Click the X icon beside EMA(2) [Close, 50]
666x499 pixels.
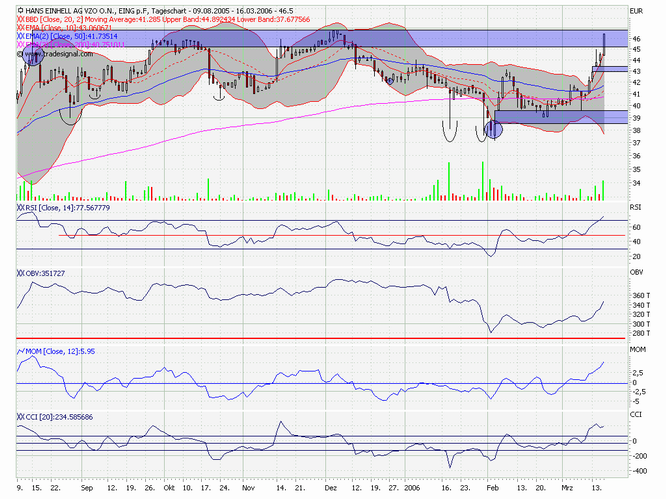[x=21, y=36]
